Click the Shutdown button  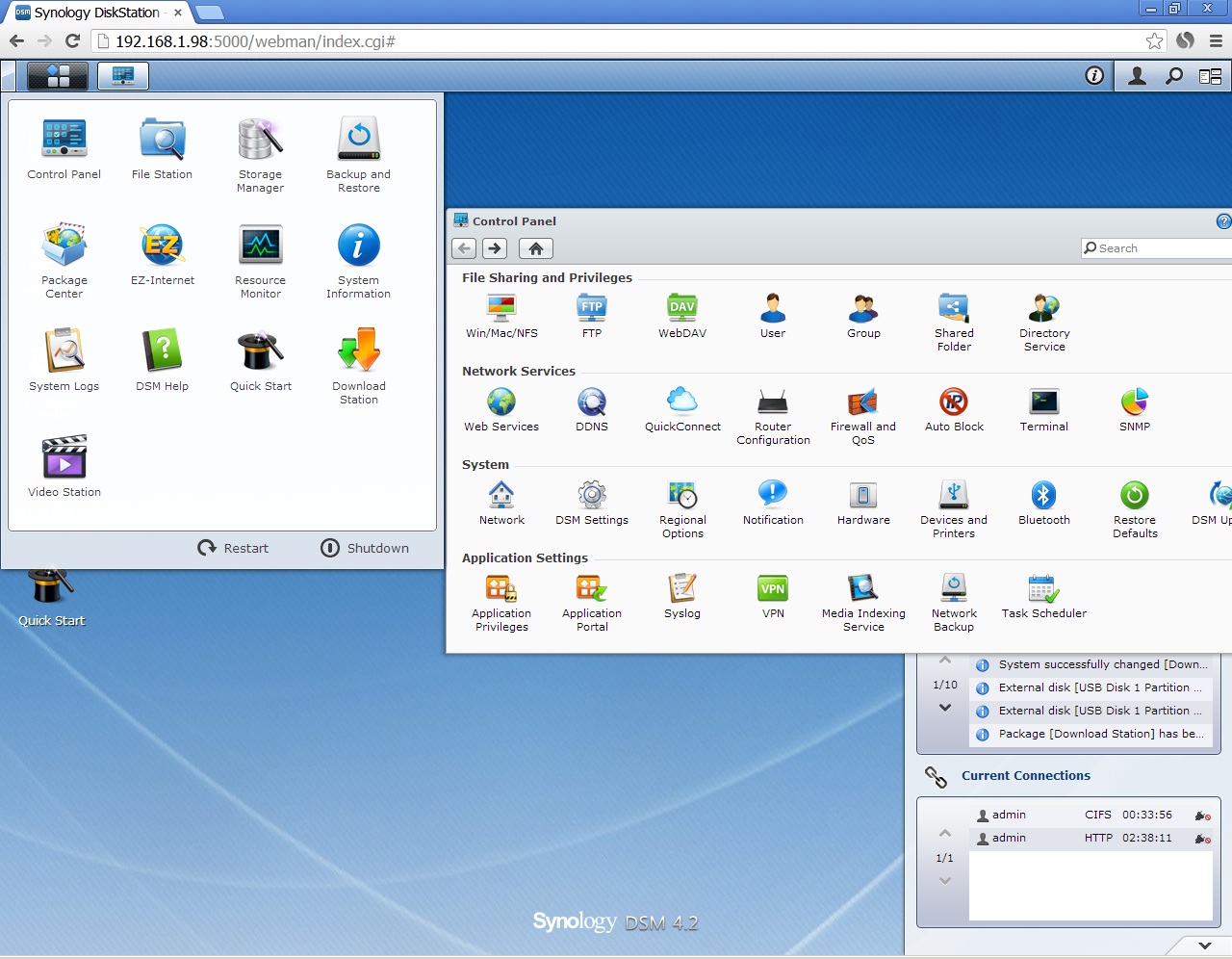pyautogui.click(x=365, y=548)
